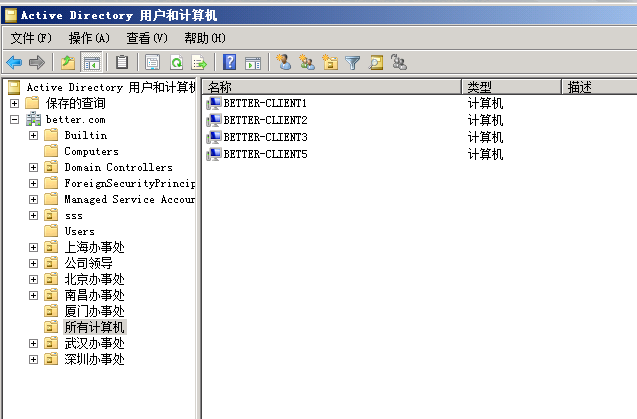Select the 保存的查询 folder label
Viewport: 637px width, 419px height.
pos(76,103)
